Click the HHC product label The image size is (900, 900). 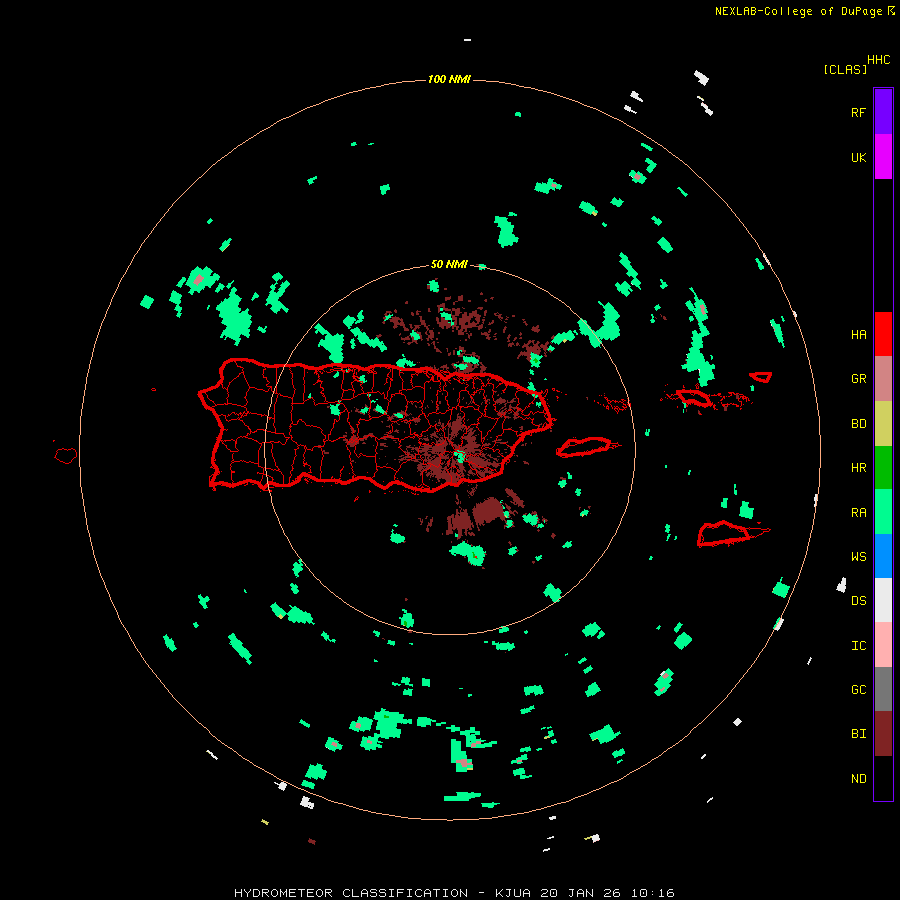click(878, 60)
